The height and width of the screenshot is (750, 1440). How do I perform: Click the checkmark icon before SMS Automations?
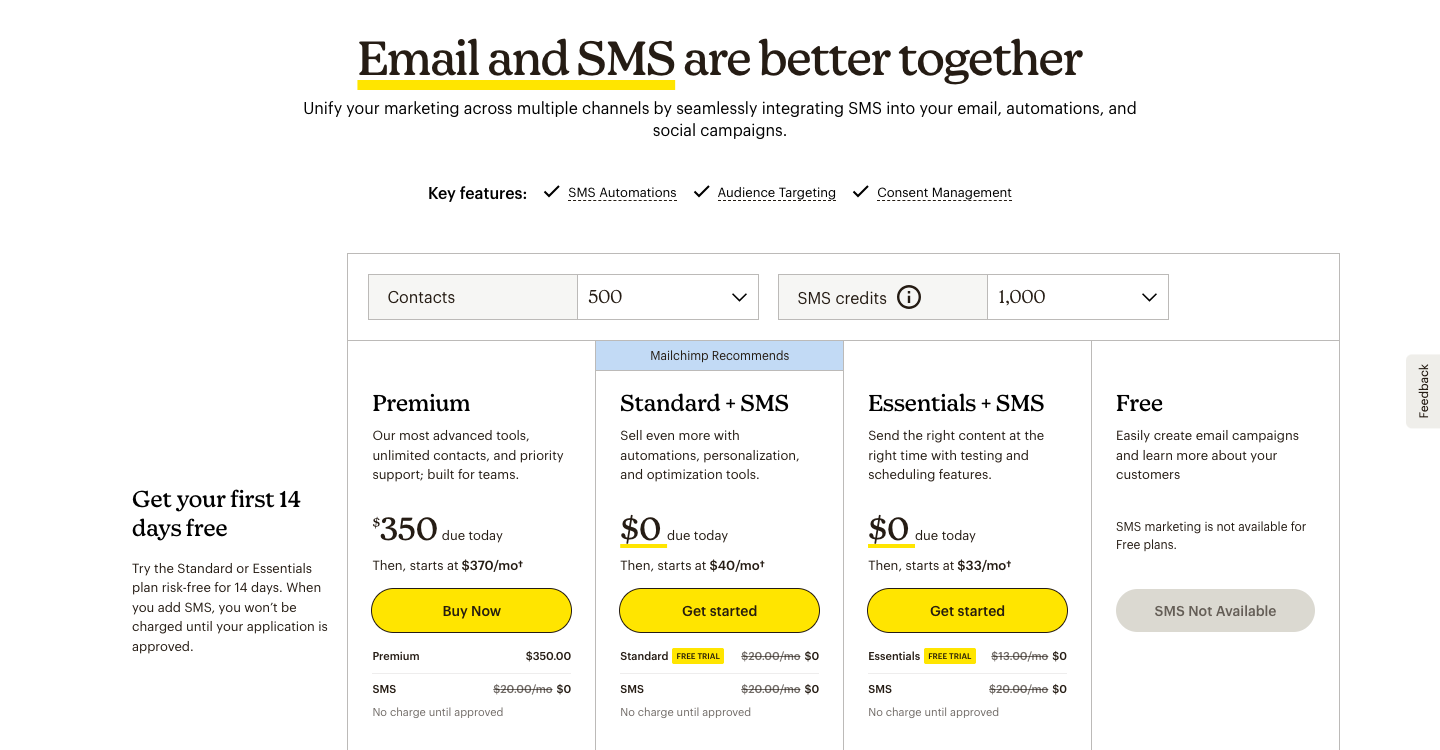551,191
